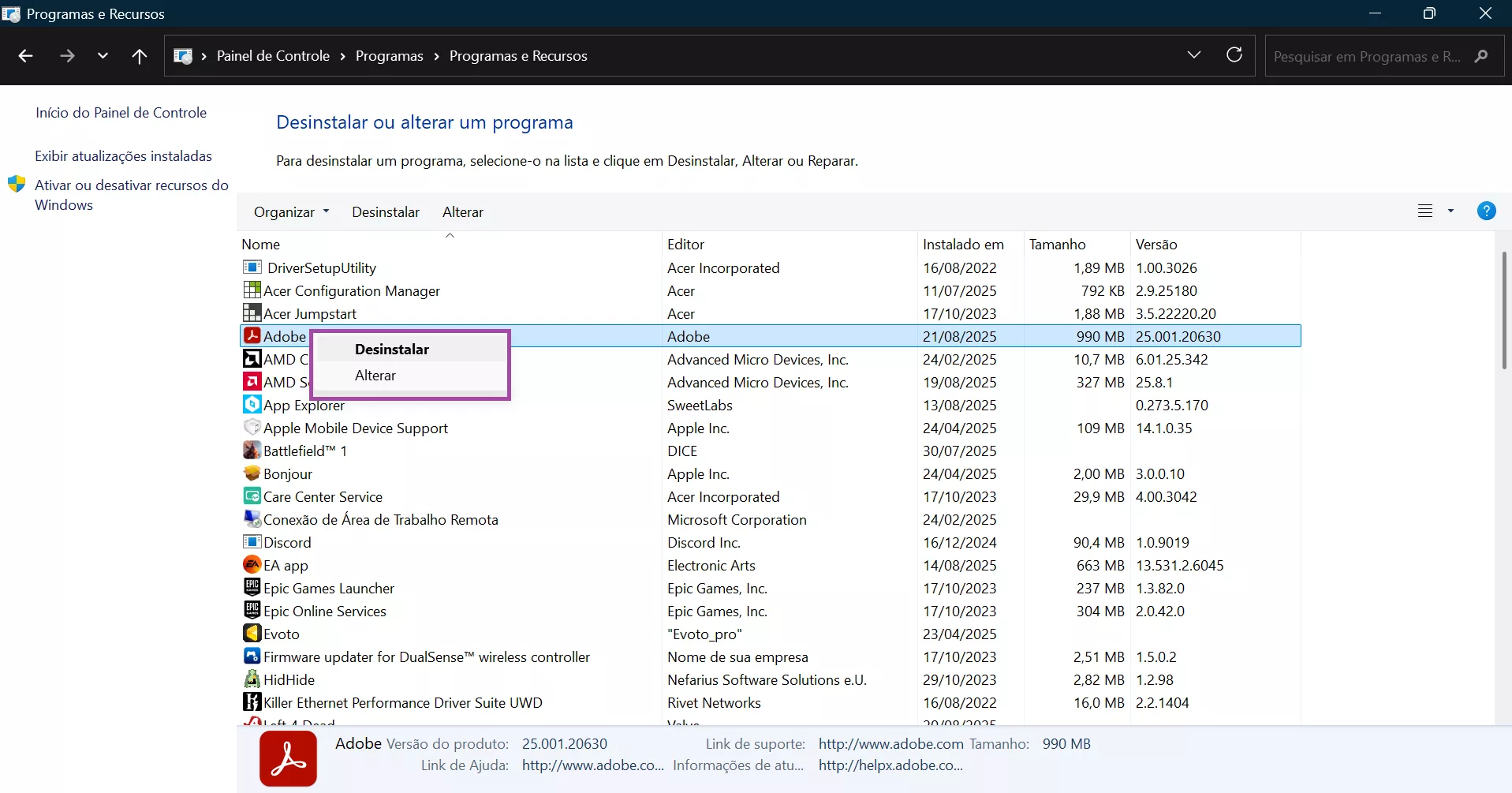The height and width of the screenshot is (793, 1512).
Task: Click the Discord program icon
Action: [252, 542]
